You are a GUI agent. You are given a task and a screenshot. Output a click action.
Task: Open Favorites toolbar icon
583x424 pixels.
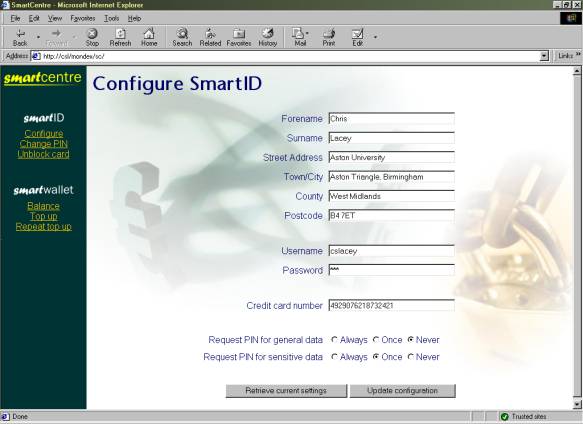pos(239,37)
